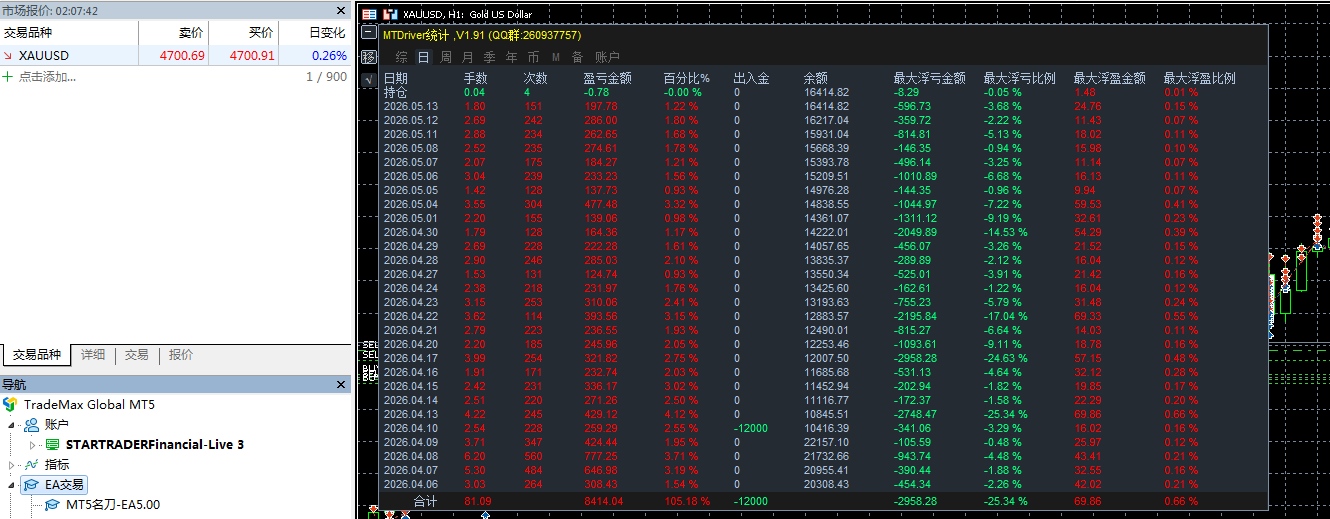Select the 币 currency statistics tab
This screenshot has height=519, width=1330.
coord(533,57)
